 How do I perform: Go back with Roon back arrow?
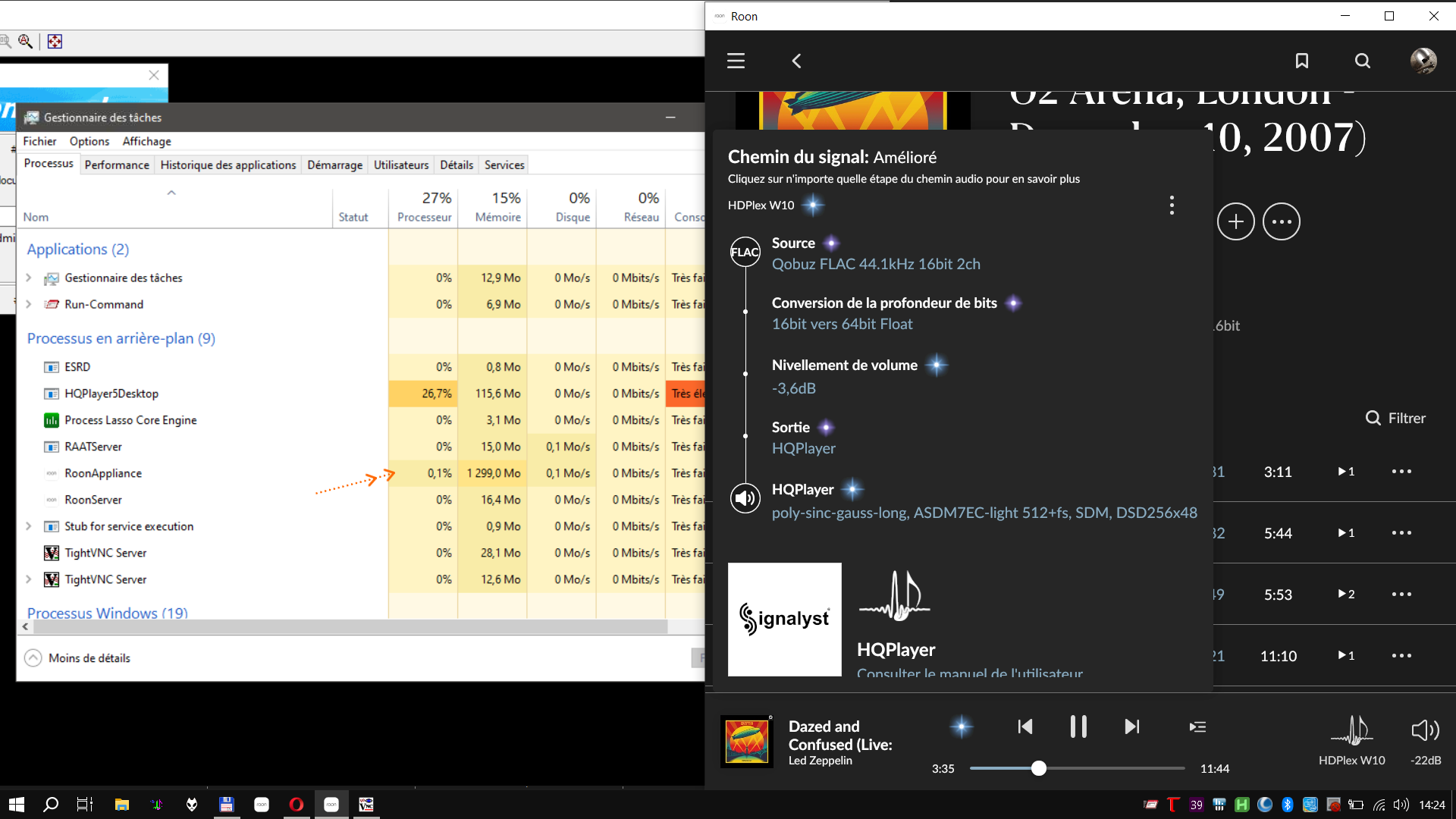pyautogui.click(x=796, y=61)
